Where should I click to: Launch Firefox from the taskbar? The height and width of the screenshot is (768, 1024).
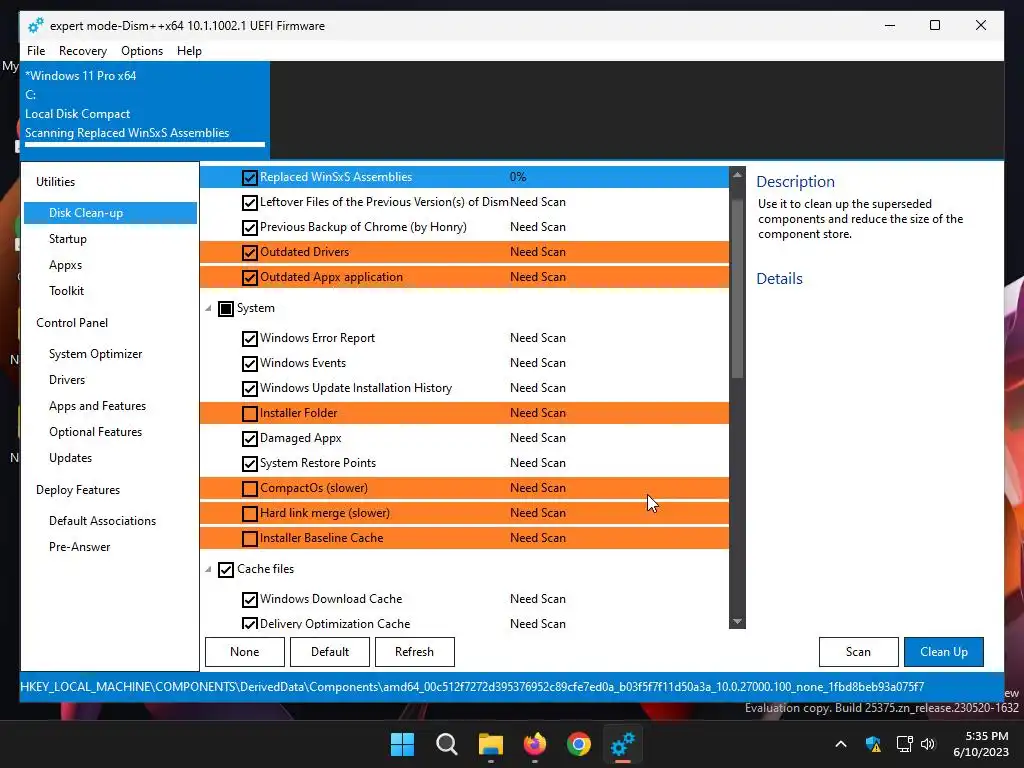click(x=535, y=744)
